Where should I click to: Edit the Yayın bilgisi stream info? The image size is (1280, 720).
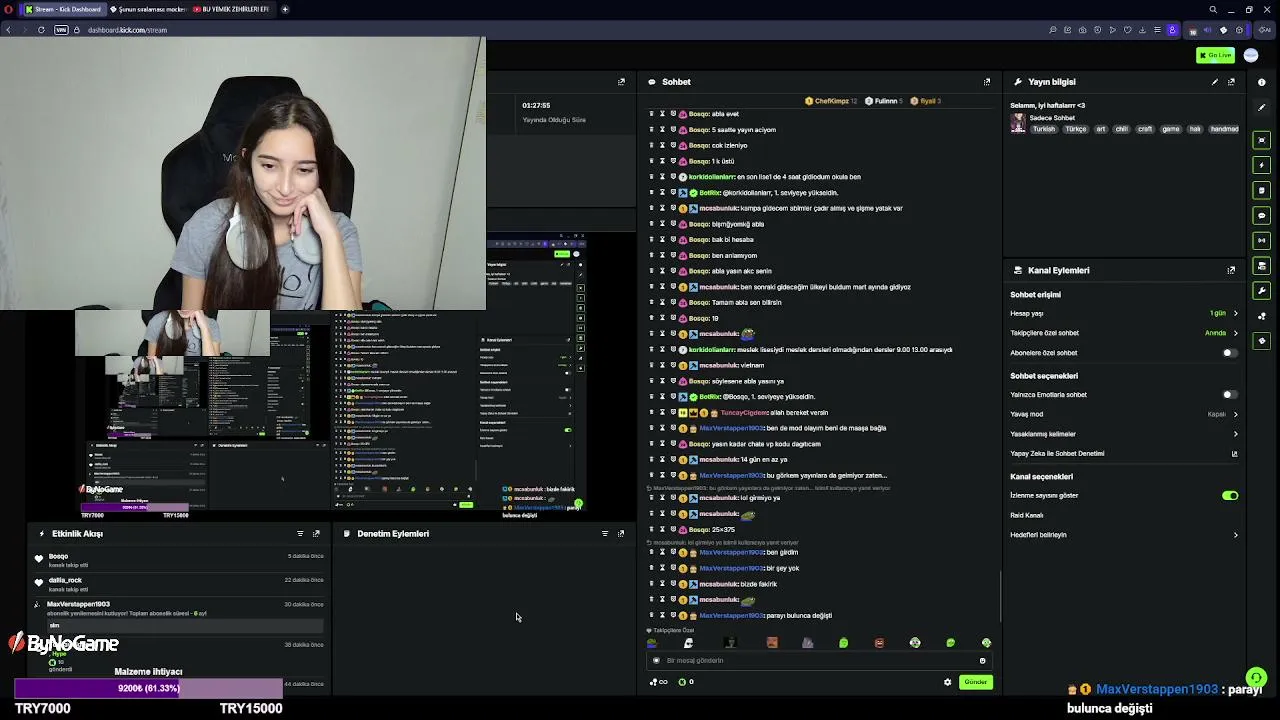1215,82
